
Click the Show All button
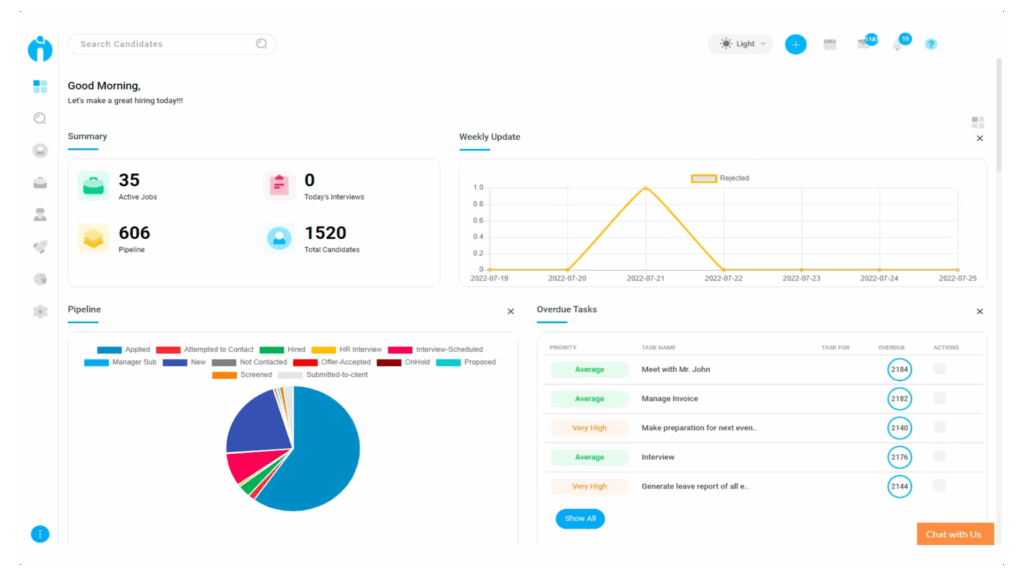(x=580, y=518)
